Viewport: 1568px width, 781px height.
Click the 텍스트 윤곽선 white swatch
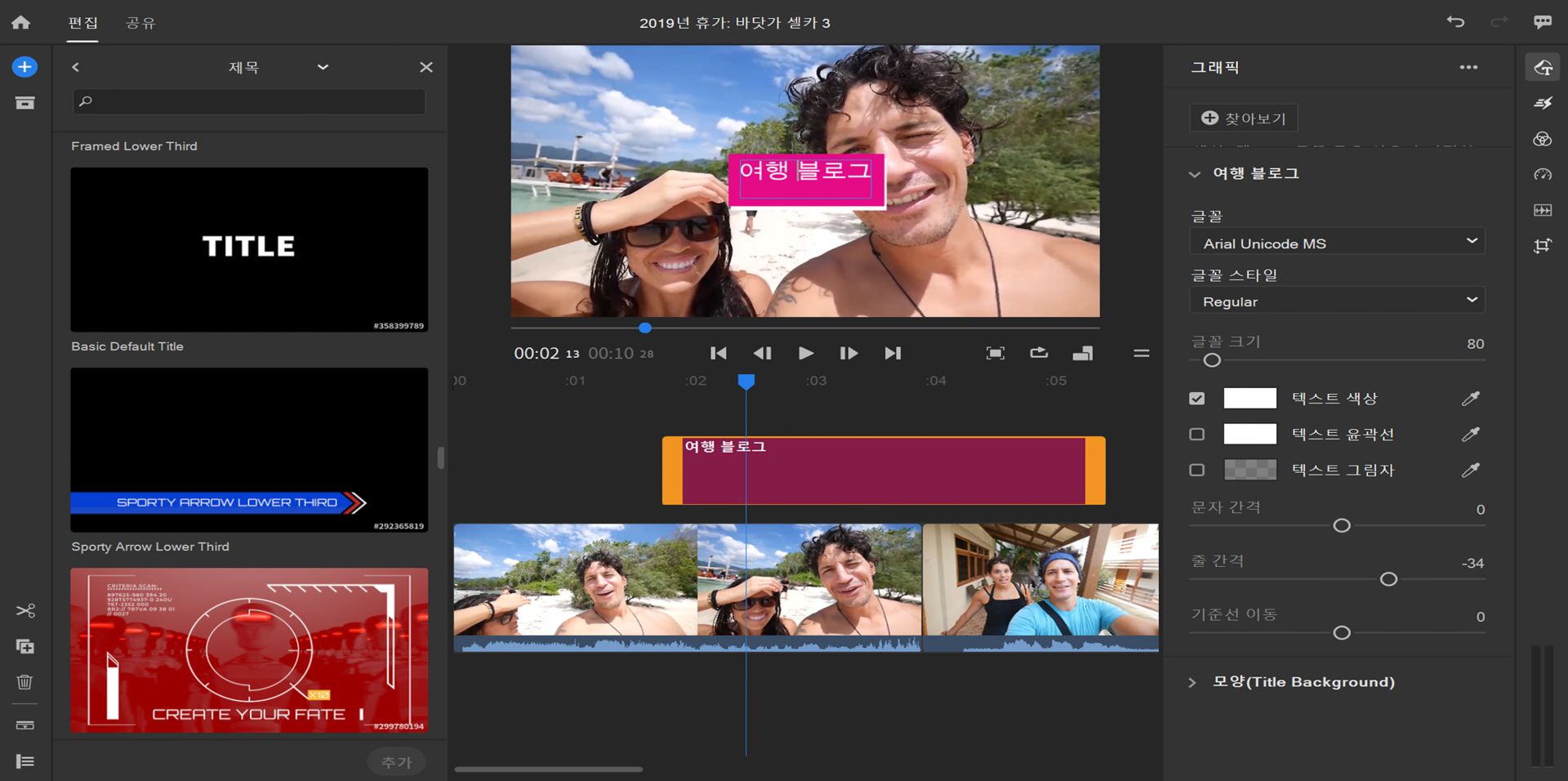click(1249, 434)
